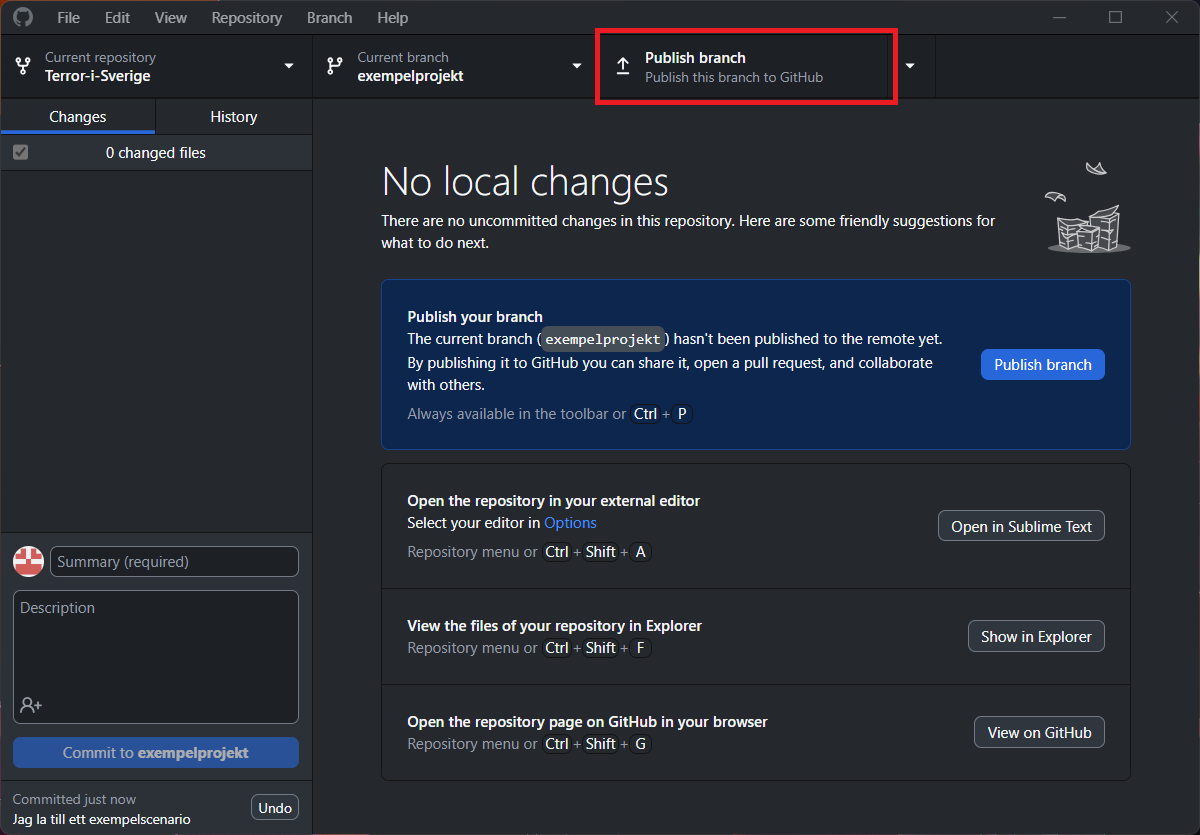Click the upload arrow icon for Publish branch
This screenshot has width=1200, height=835.
pyautogui.click(x=623, y=67)
